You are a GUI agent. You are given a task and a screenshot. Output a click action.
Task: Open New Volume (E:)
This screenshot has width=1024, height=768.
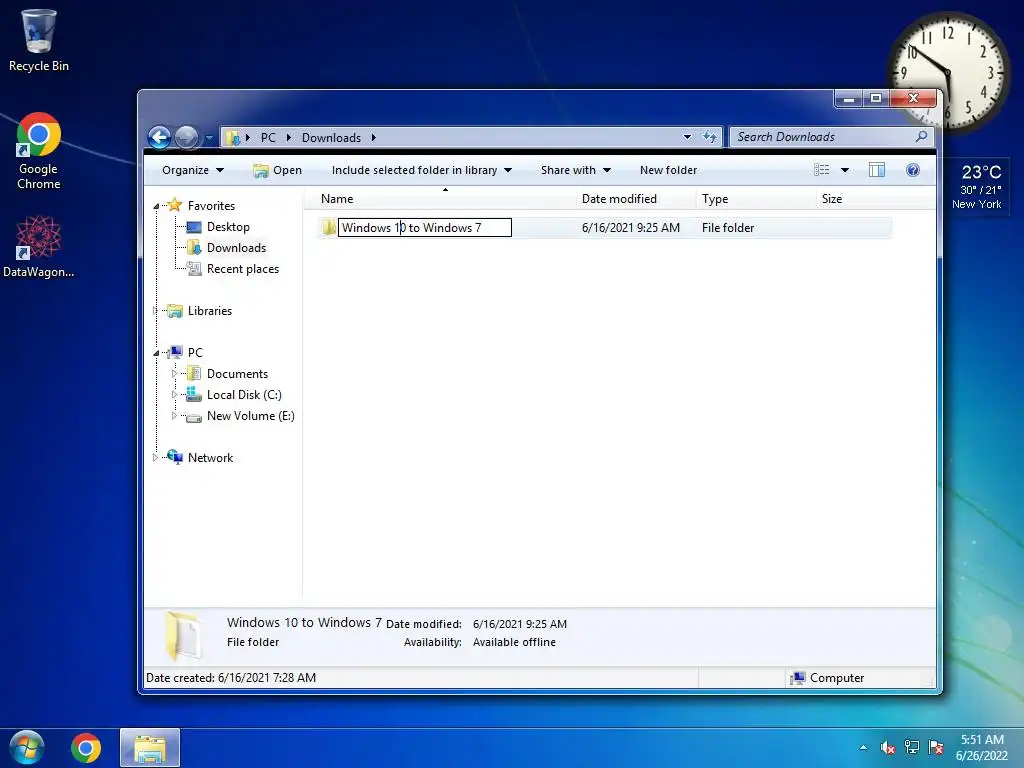[250, 415]
